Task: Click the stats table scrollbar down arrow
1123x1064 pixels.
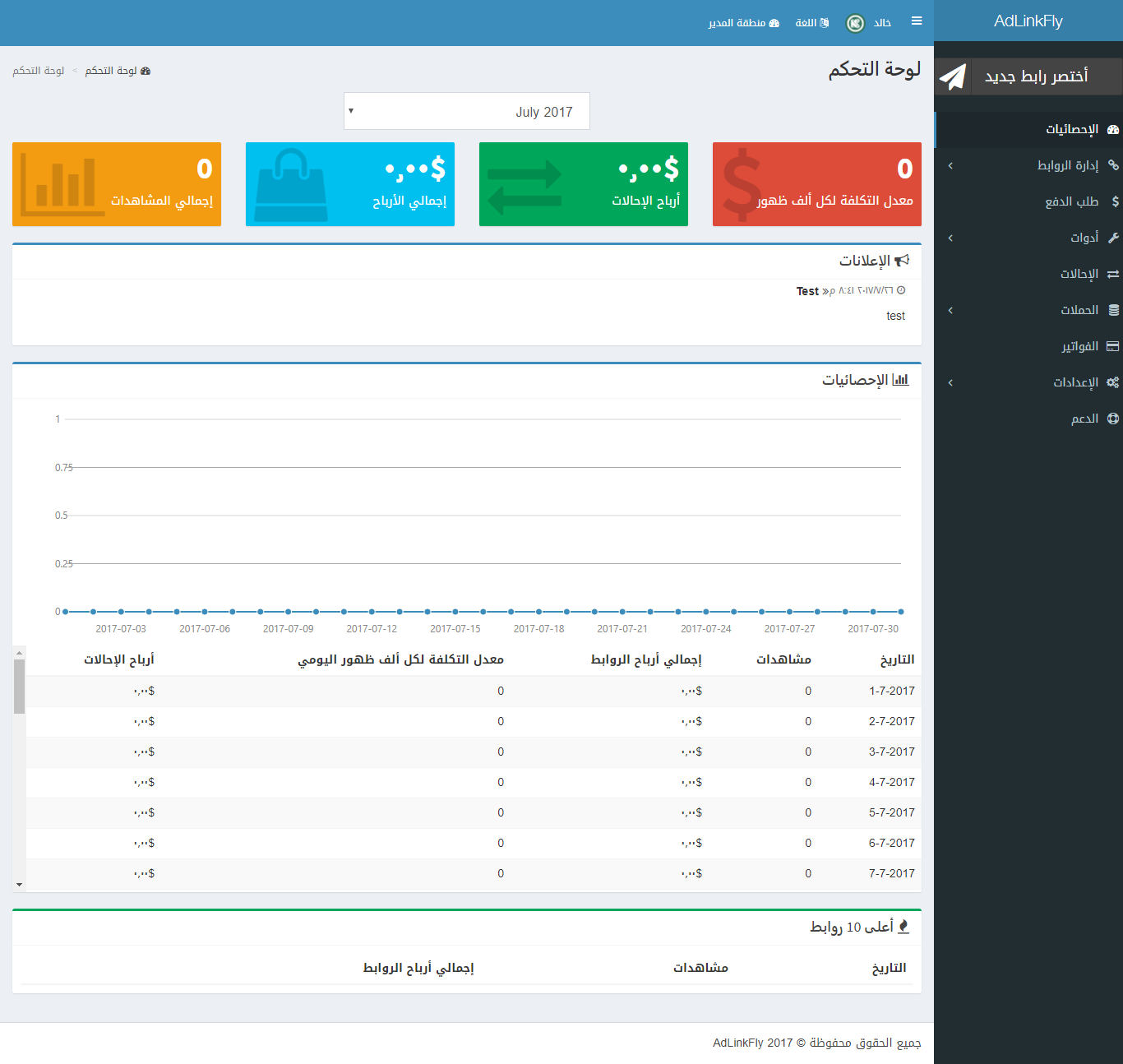Action: click(x=19, y=885)
